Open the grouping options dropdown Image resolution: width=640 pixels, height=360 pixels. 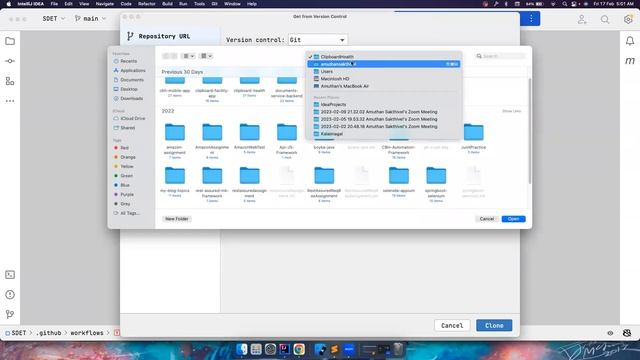tap(206, 56)
